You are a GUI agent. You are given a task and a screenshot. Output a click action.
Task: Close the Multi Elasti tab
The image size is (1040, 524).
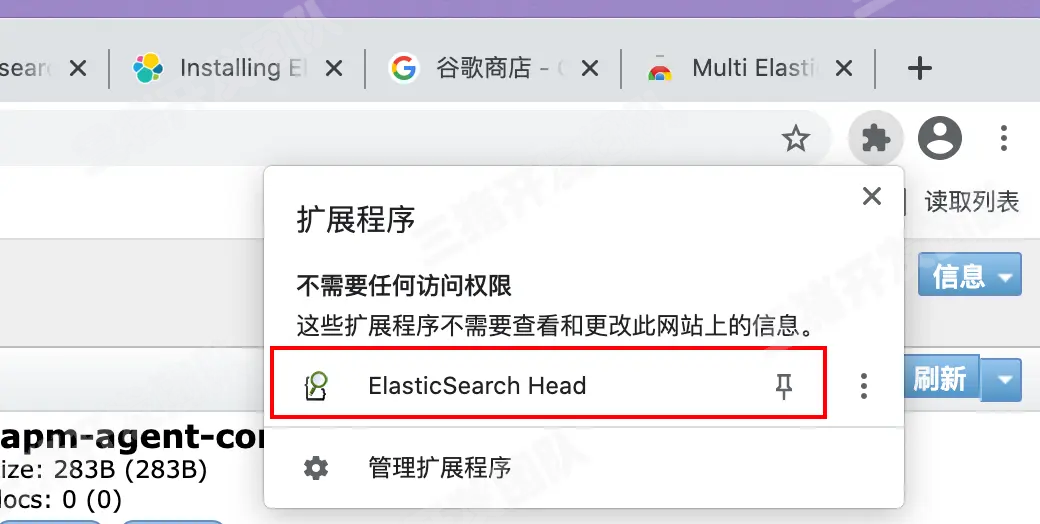click(x=844, y=68)
